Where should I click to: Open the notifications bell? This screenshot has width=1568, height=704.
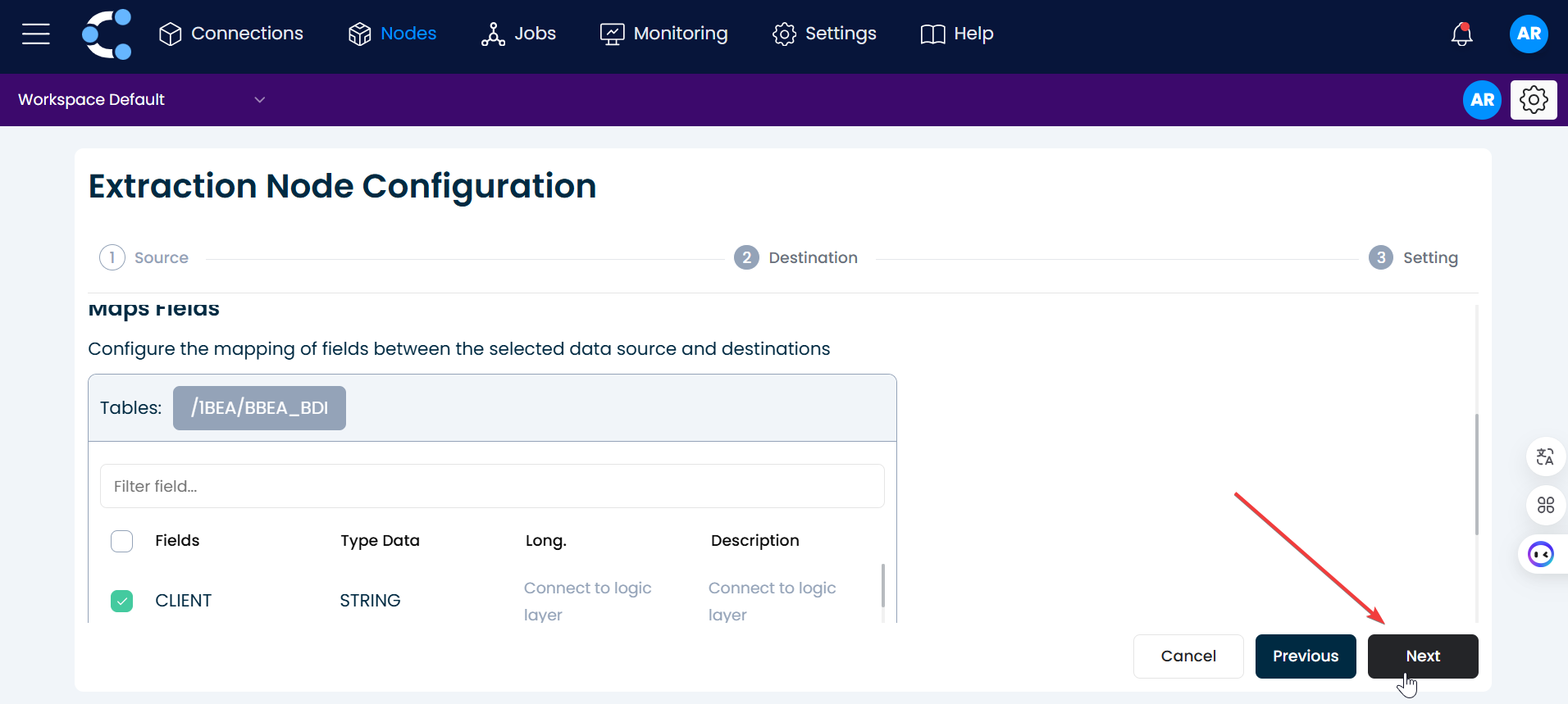tap(1461, 34)
